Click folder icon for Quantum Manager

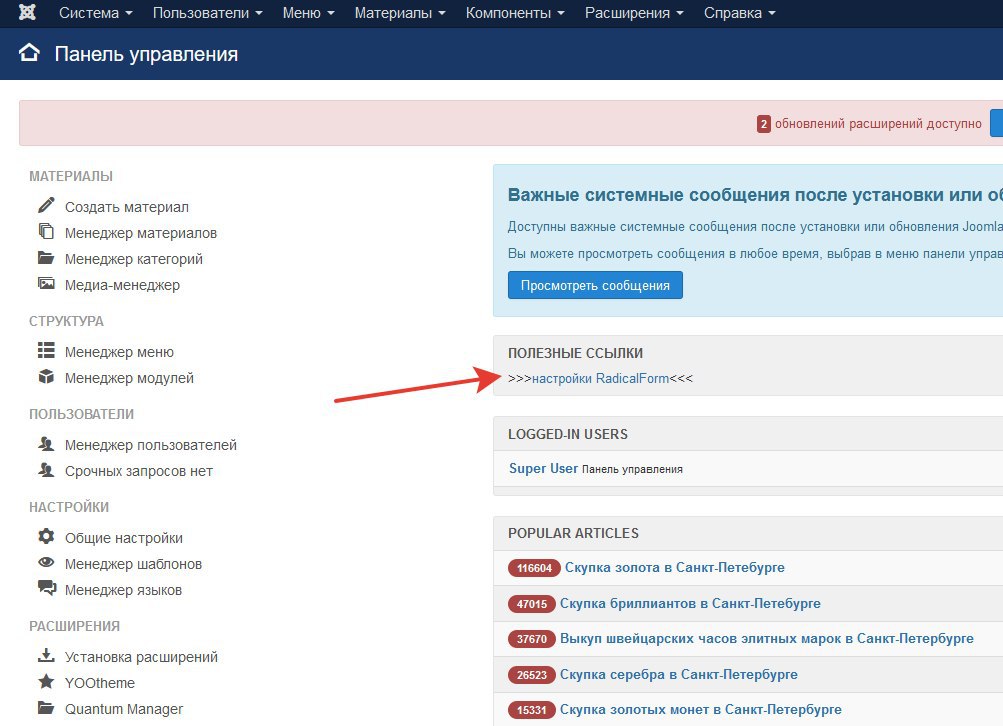(46, 707)
